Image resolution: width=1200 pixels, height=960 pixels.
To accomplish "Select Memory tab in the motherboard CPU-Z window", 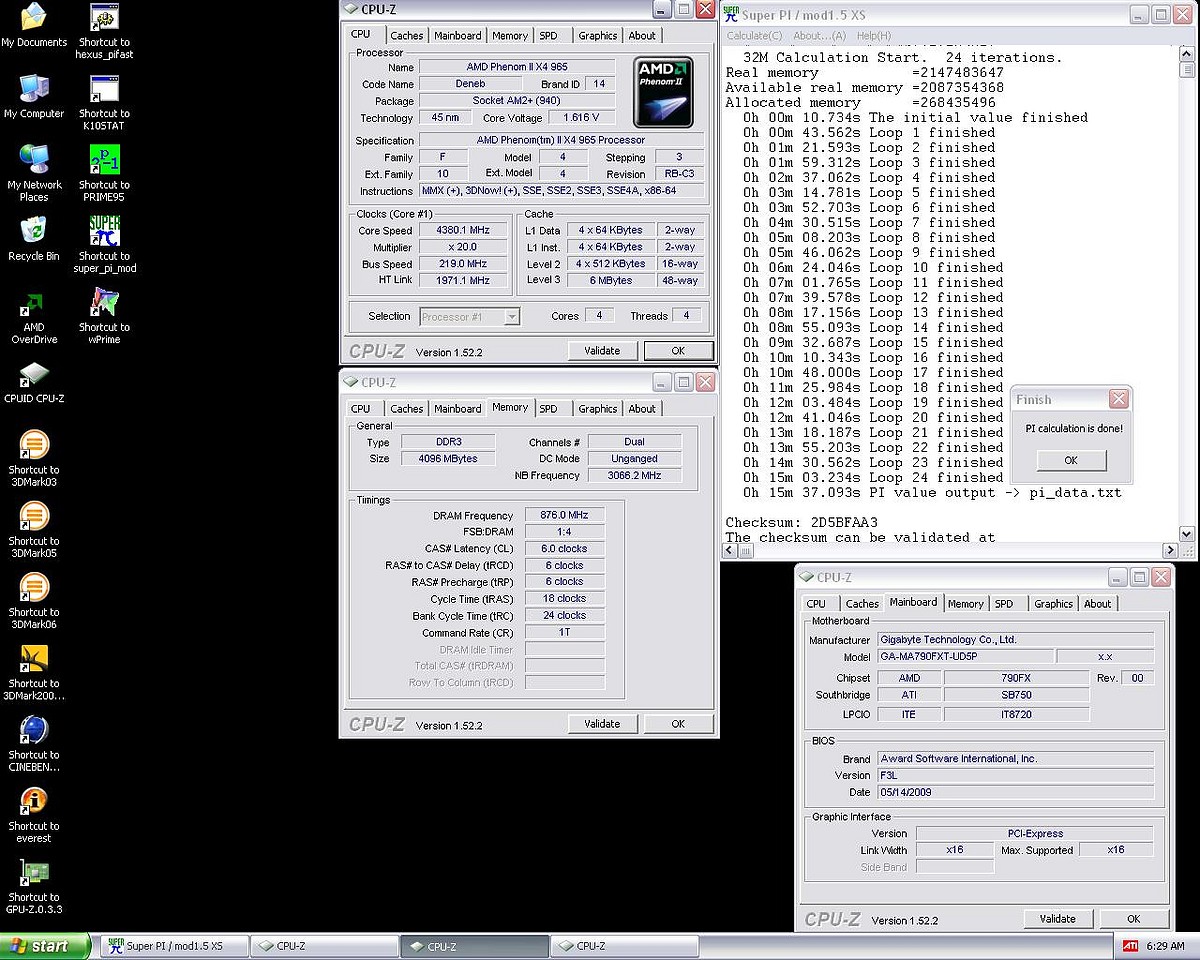I will tap(965, 604).
